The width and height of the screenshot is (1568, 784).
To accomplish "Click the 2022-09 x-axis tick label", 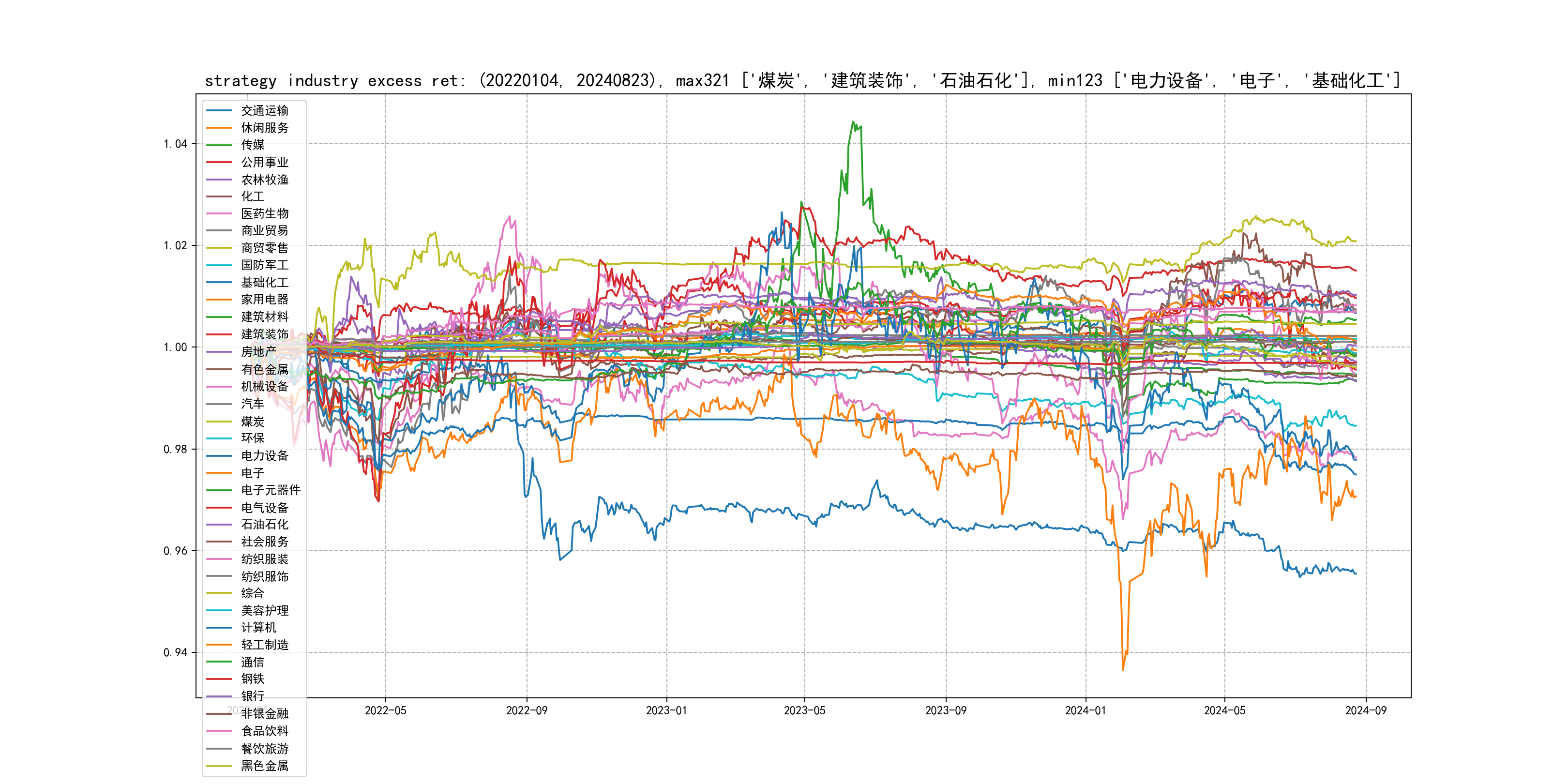I will 527,710.
